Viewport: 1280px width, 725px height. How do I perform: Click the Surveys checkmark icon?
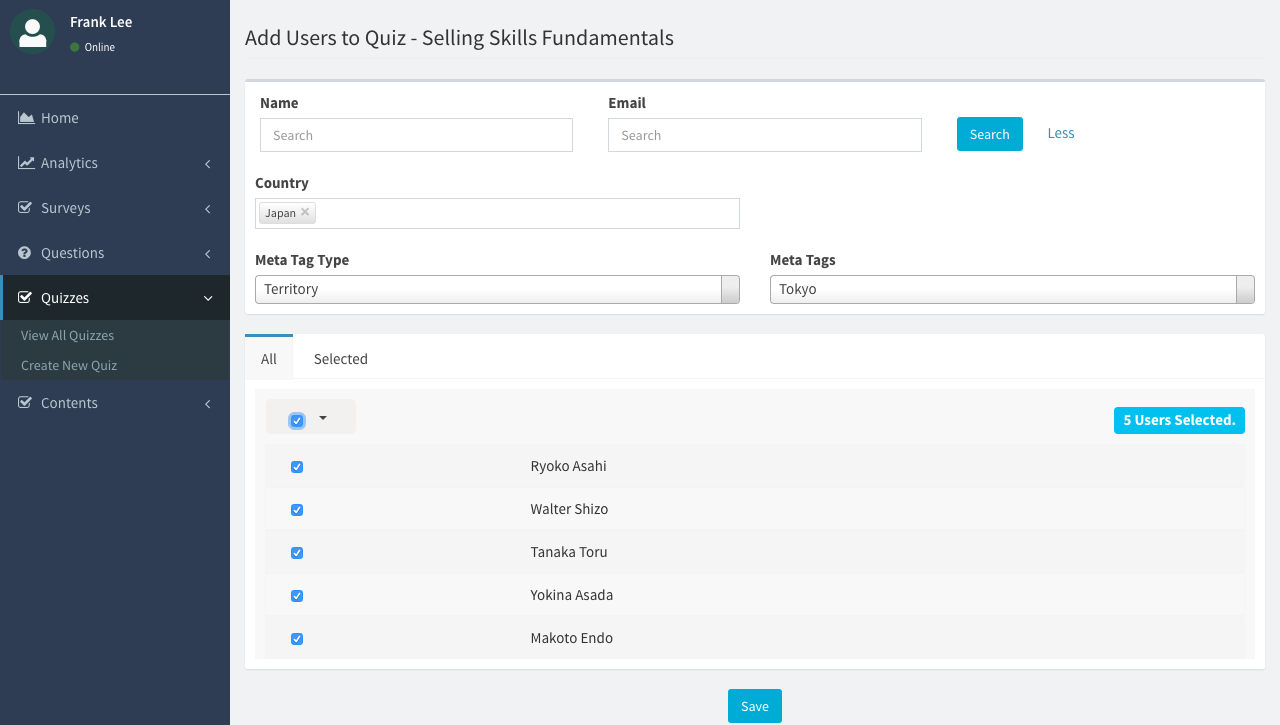(x=26, y=208)
